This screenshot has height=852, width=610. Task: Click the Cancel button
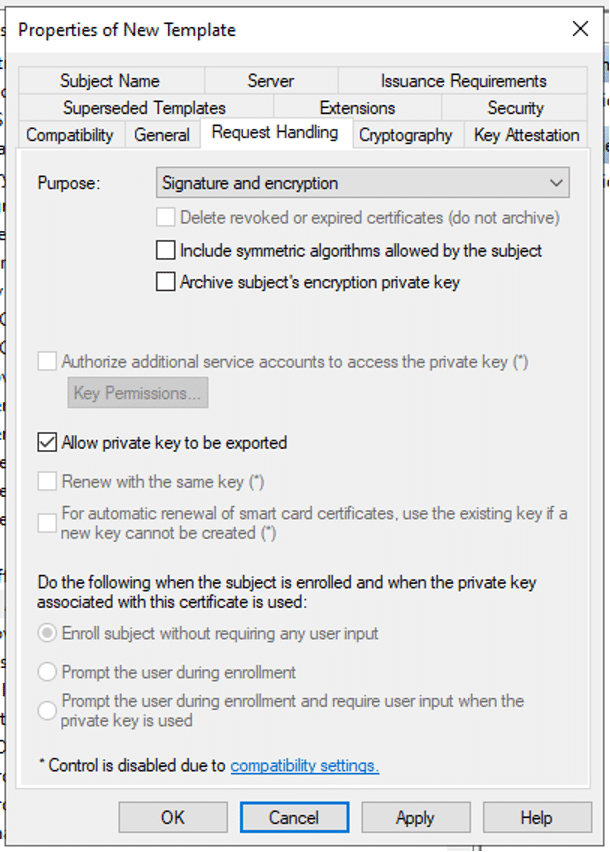(294, 817)
